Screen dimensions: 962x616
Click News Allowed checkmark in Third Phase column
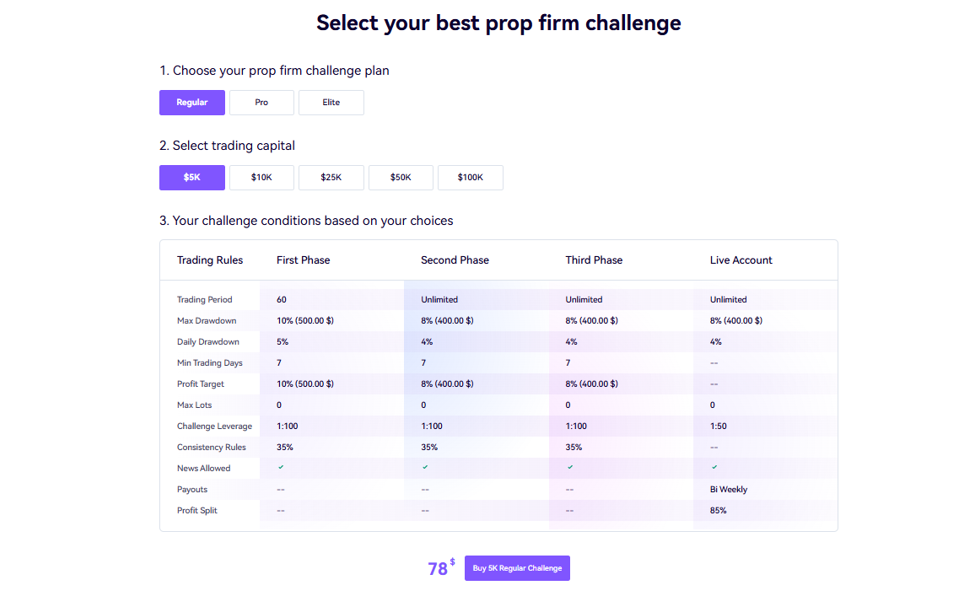(570, 467)
